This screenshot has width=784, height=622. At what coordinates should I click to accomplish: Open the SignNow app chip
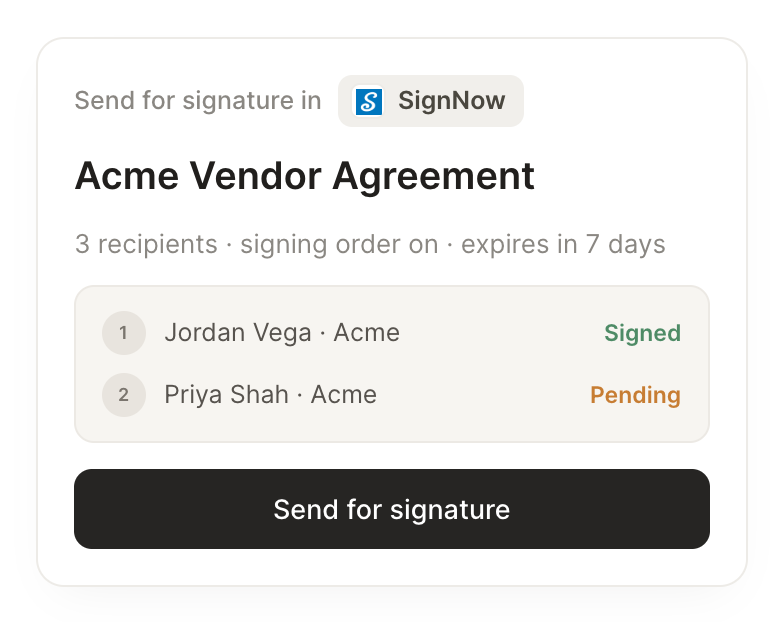pos(430,101)
